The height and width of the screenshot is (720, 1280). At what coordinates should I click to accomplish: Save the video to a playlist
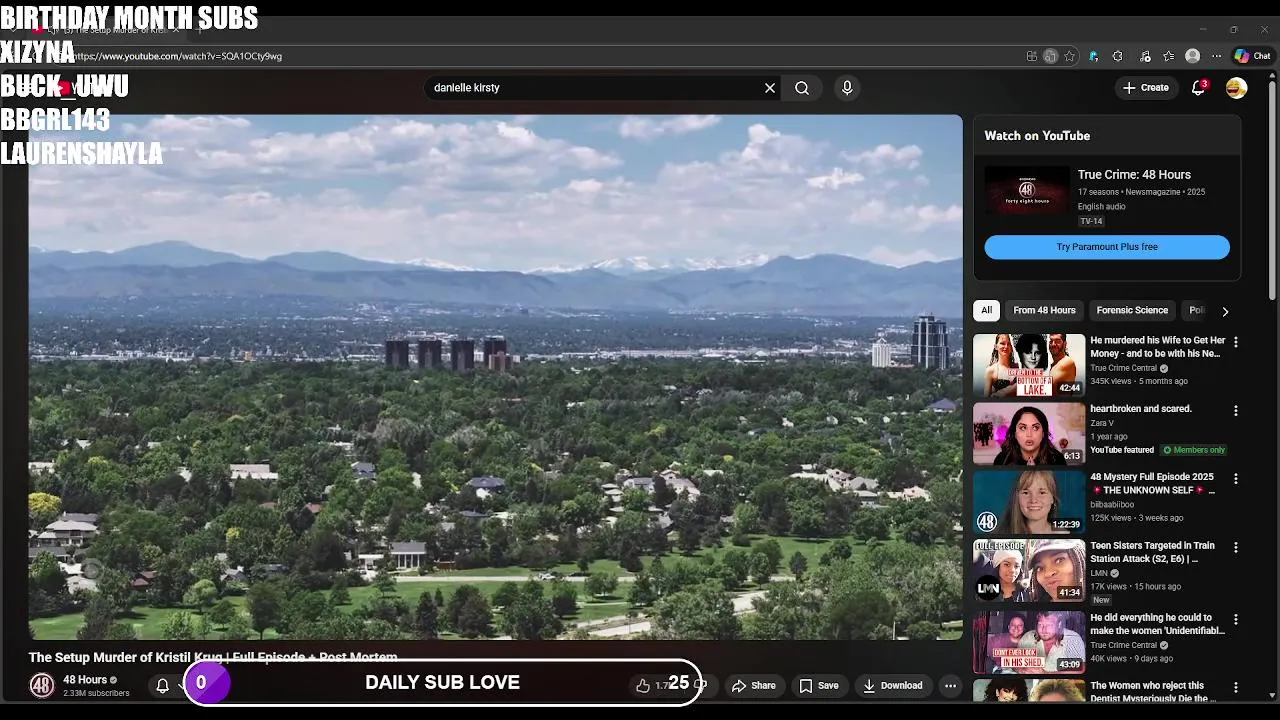tap(819, 686)
